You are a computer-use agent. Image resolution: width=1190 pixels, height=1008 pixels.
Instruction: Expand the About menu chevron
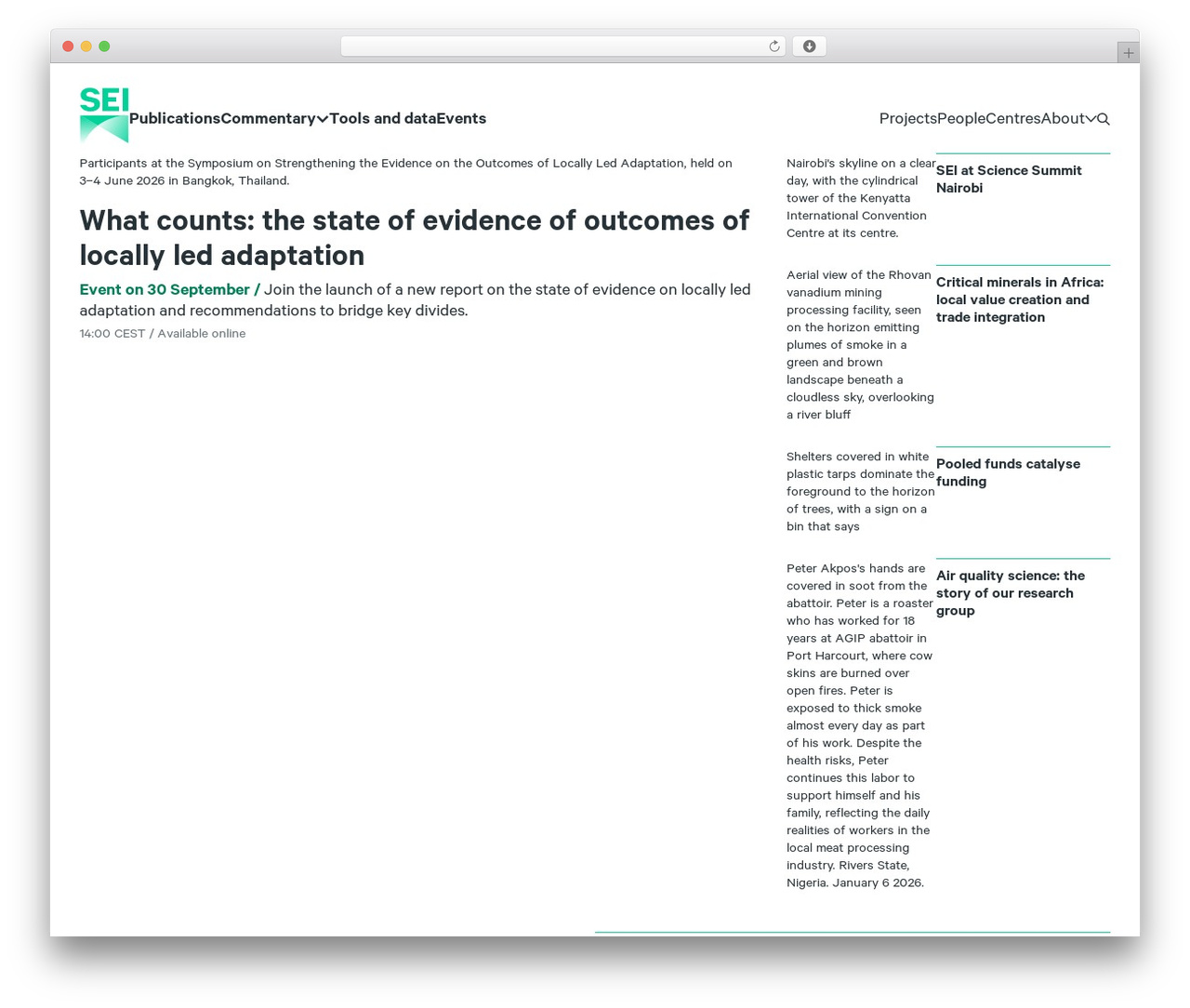(x=1091, y=119)
